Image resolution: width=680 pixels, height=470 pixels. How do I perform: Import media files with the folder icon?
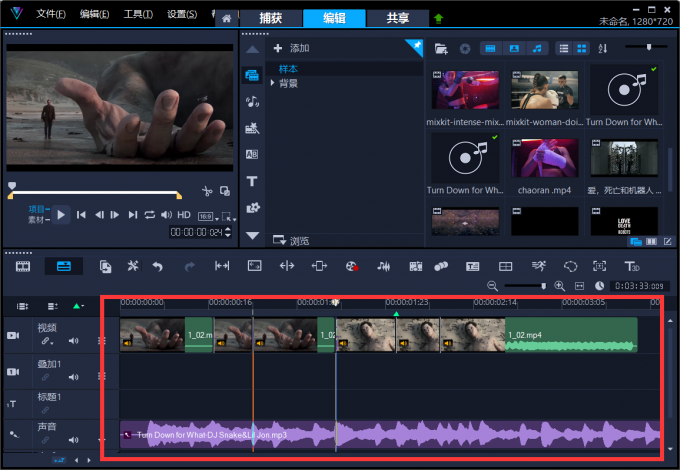tap(441, 49)
